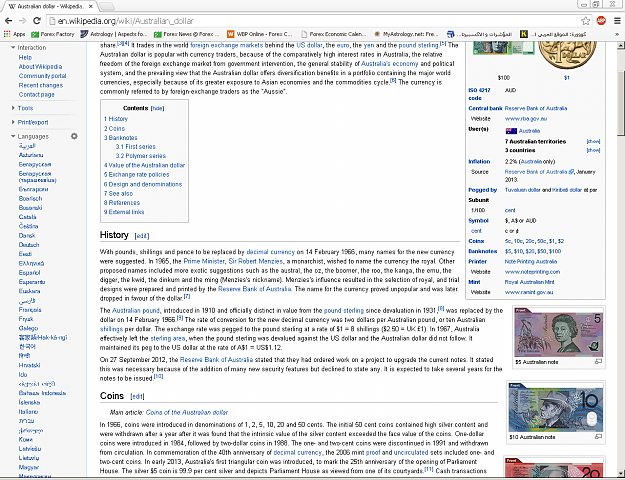Open MyAstrology.net bookmark
Image resolution: width=625 pixels, height=480 pixels.
pos(406,34)
